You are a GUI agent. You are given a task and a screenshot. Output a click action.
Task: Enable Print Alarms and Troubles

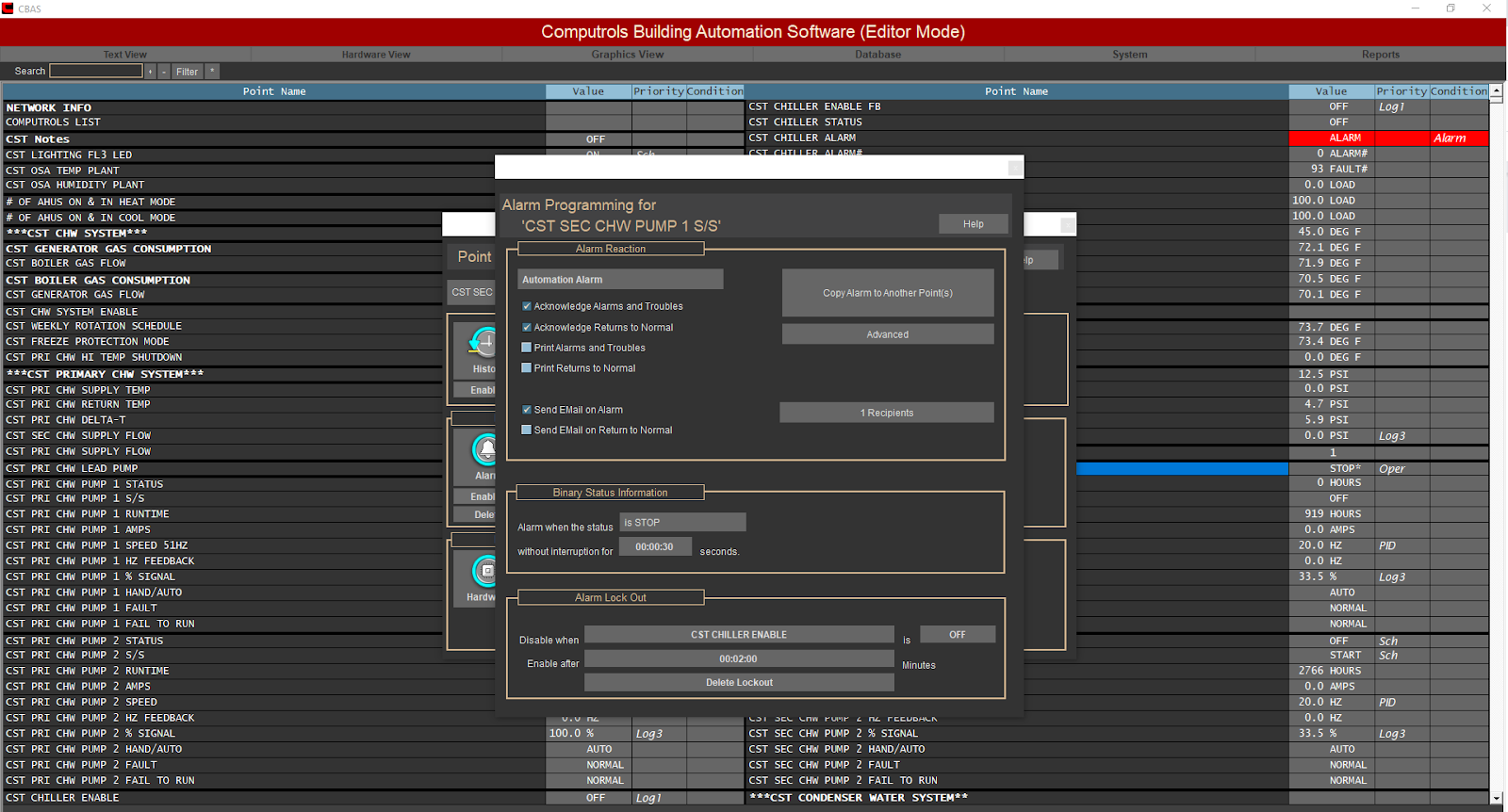pos(527,348)
